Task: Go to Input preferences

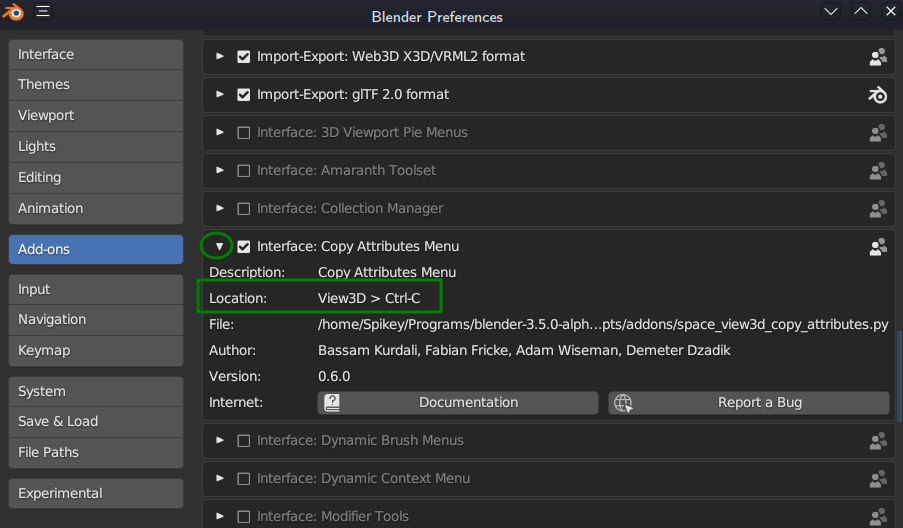Action: click(96, 290)
